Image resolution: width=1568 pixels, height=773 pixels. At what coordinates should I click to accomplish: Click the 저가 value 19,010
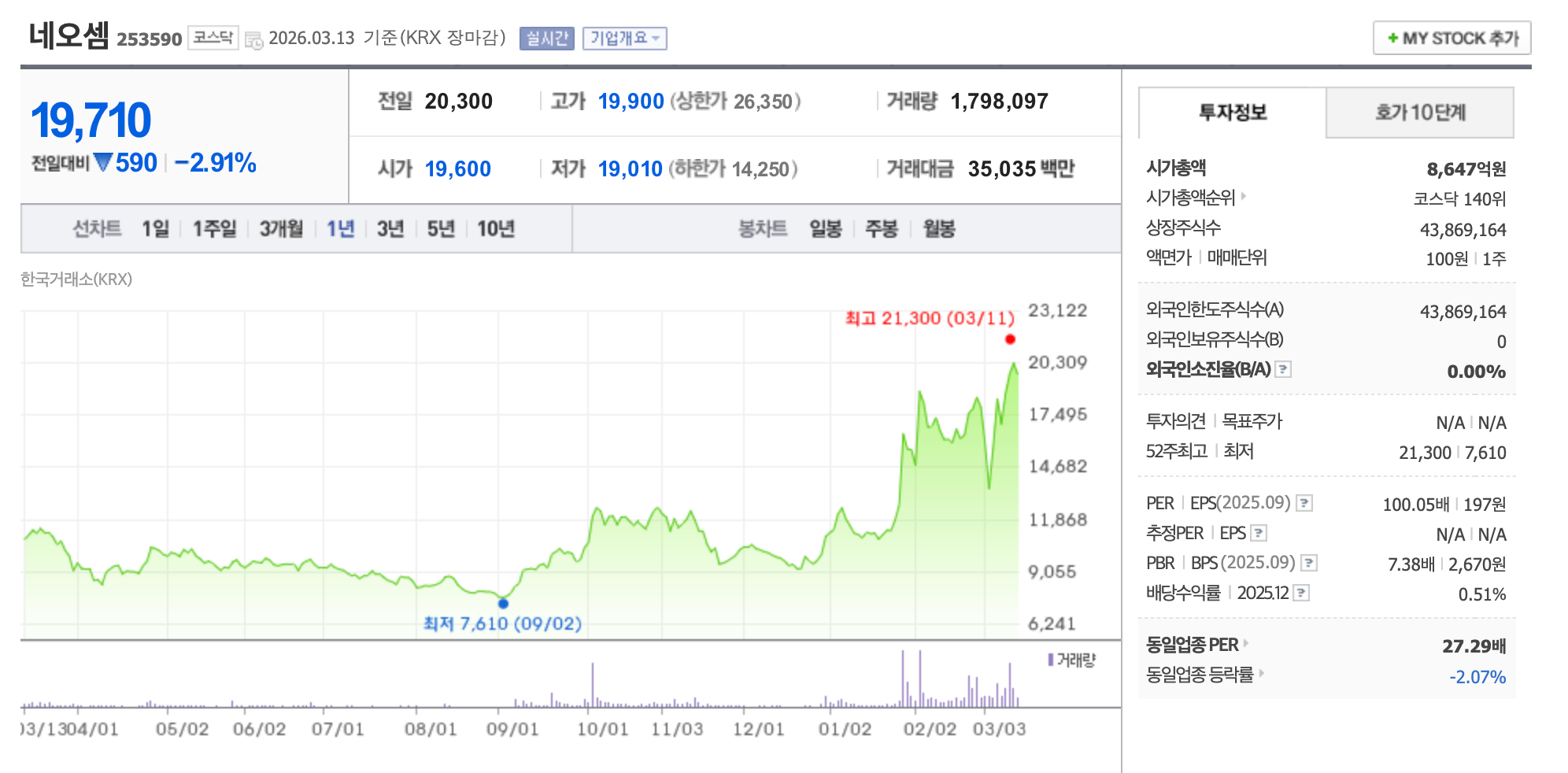point(631,169)
